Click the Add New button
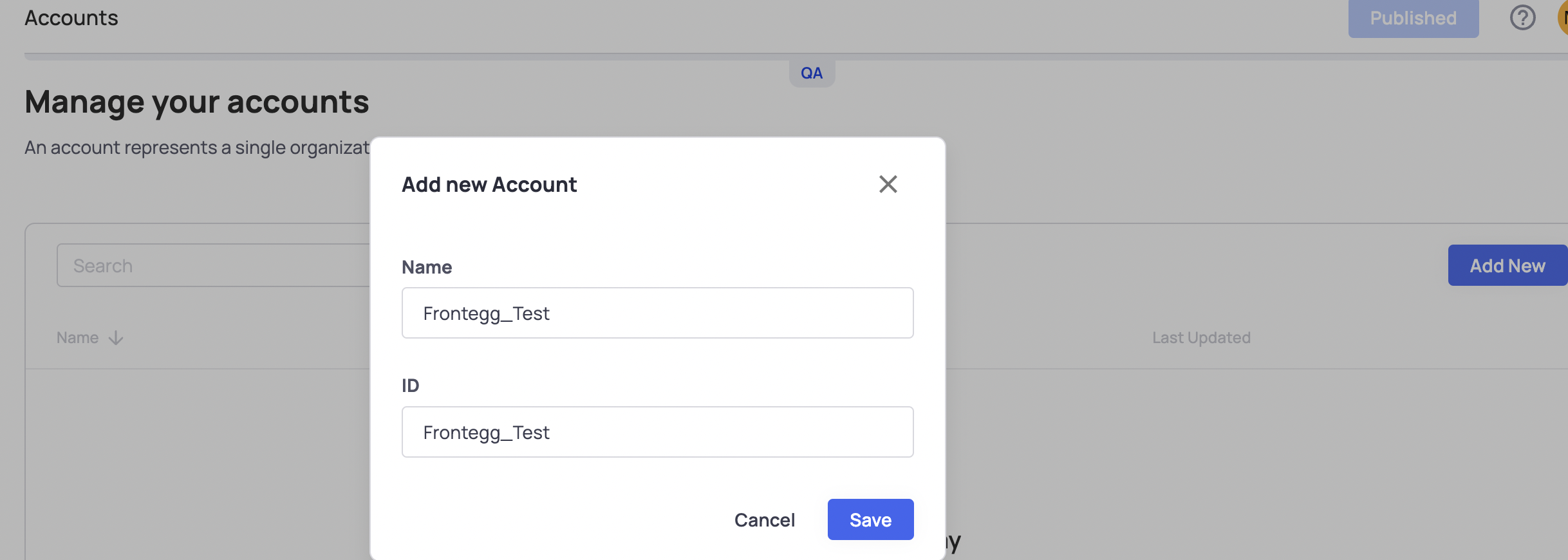The width and height of the screenshot is (1568, 560). tap(1507, 265)
